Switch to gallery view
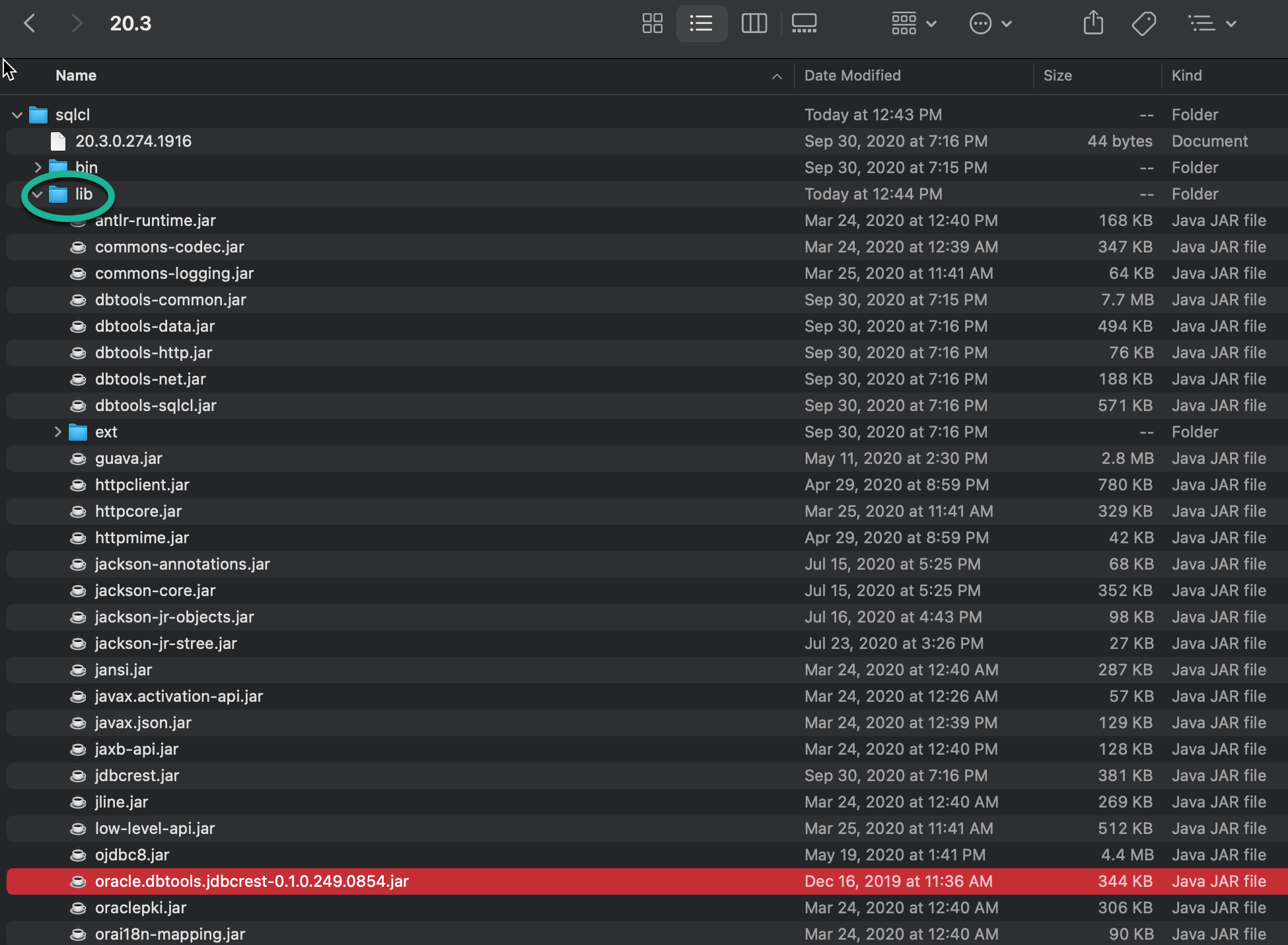 tap(804, 24)
